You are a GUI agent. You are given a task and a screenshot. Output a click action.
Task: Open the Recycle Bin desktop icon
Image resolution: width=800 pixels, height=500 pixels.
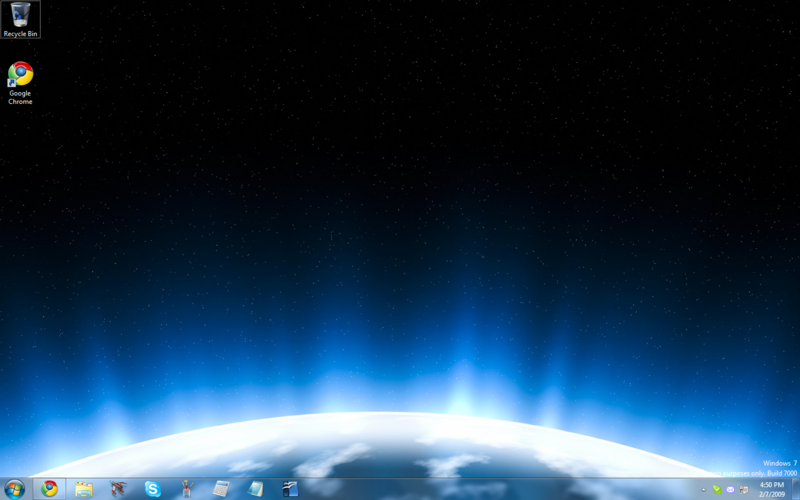[20, 19]
